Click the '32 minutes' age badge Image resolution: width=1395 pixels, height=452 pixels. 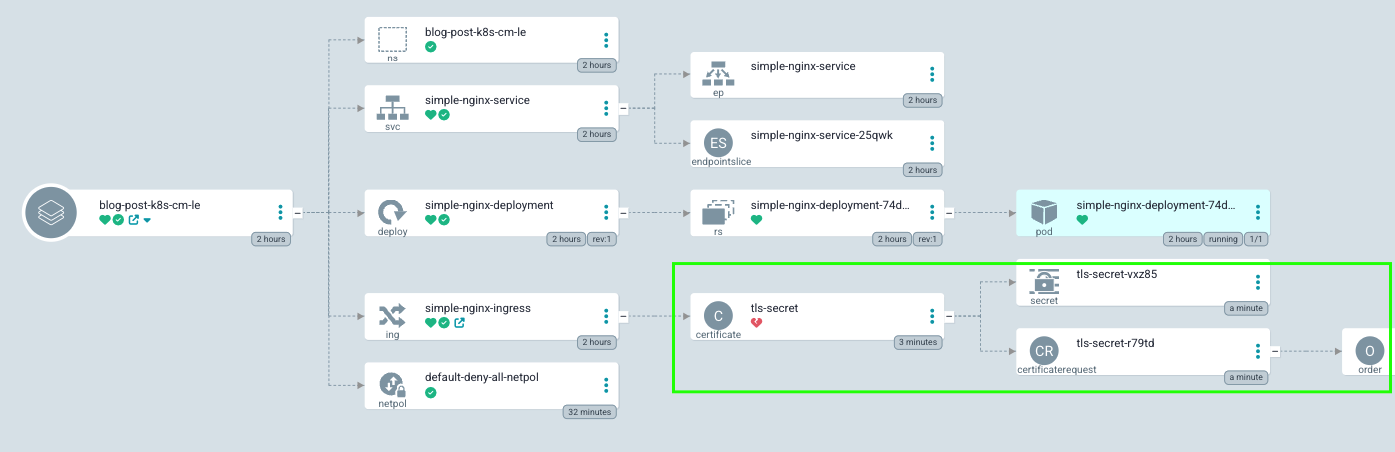point(589,411)
